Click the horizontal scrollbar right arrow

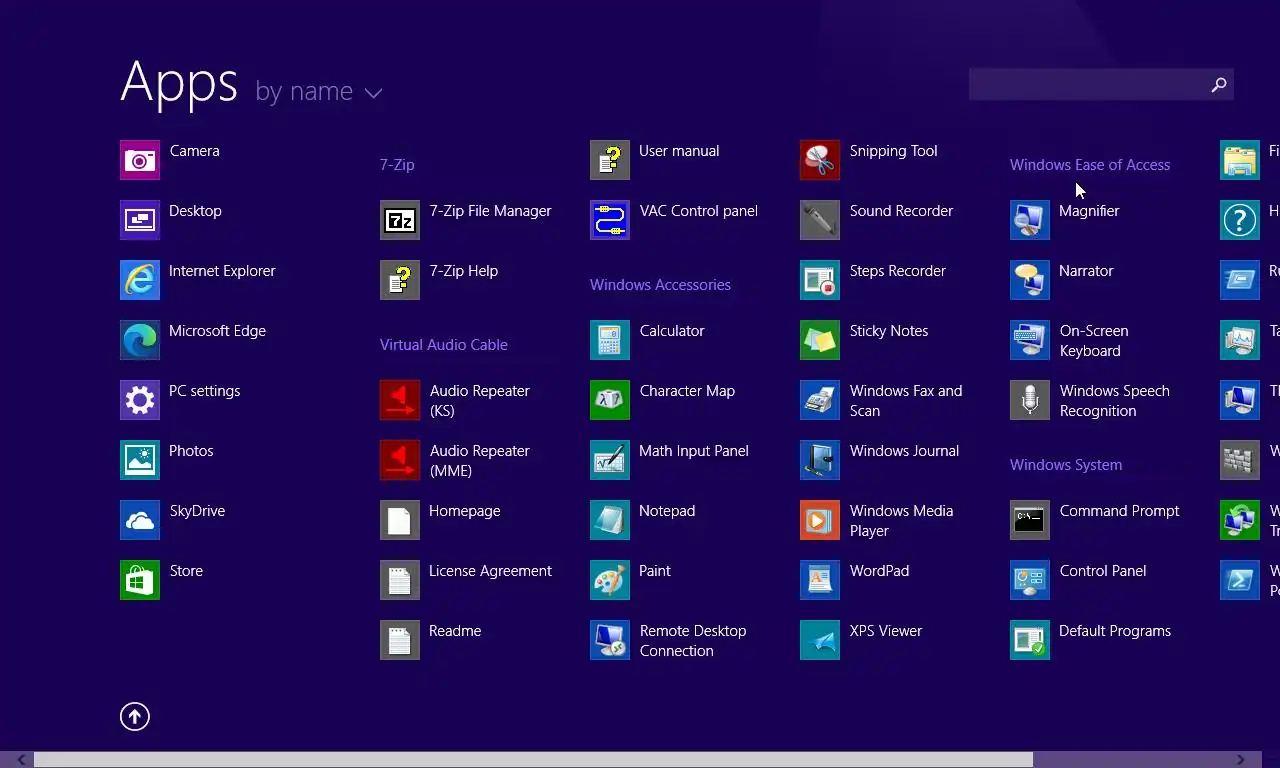[1241, 760]
